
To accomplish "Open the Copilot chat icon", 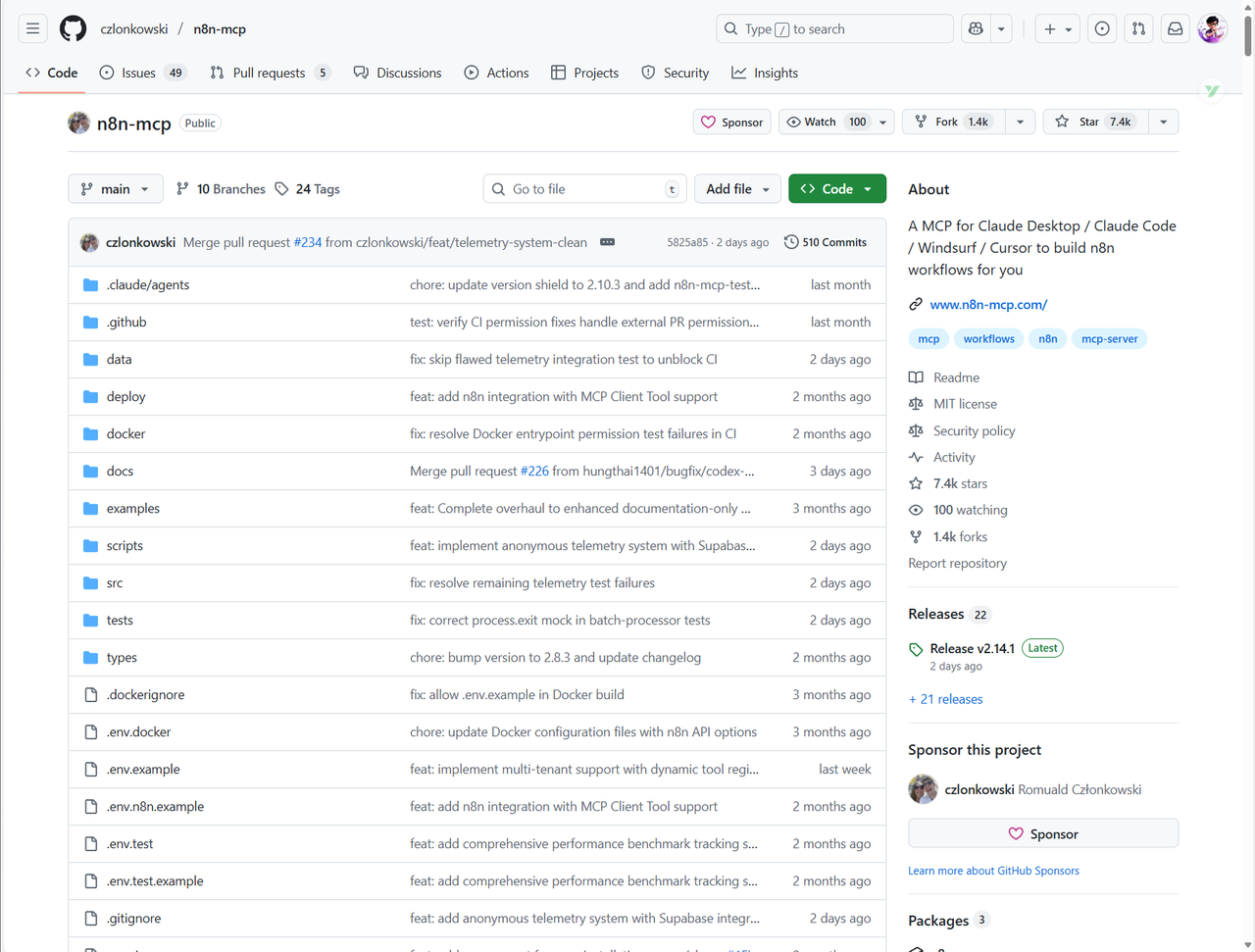I will click(x=976, y=28).
